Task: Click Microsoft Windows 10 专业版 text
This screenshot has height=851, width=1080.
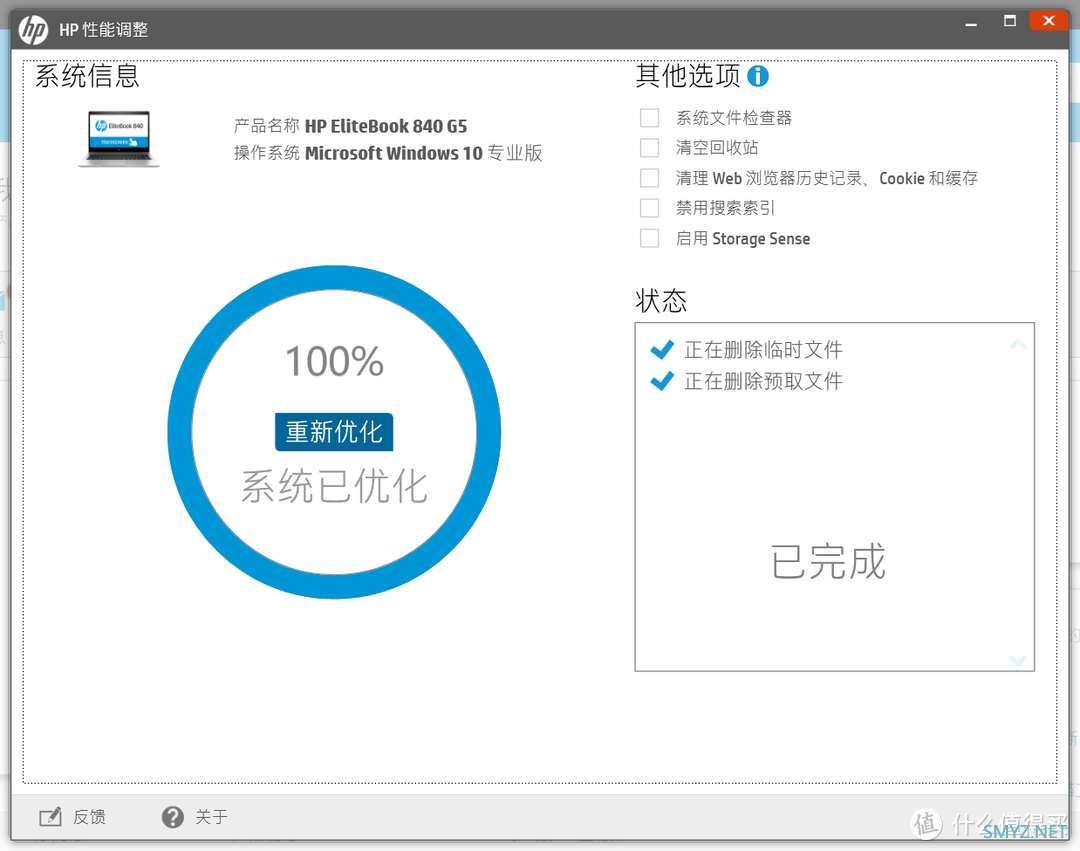Action: pyautogui.click(x=424, y=153)
